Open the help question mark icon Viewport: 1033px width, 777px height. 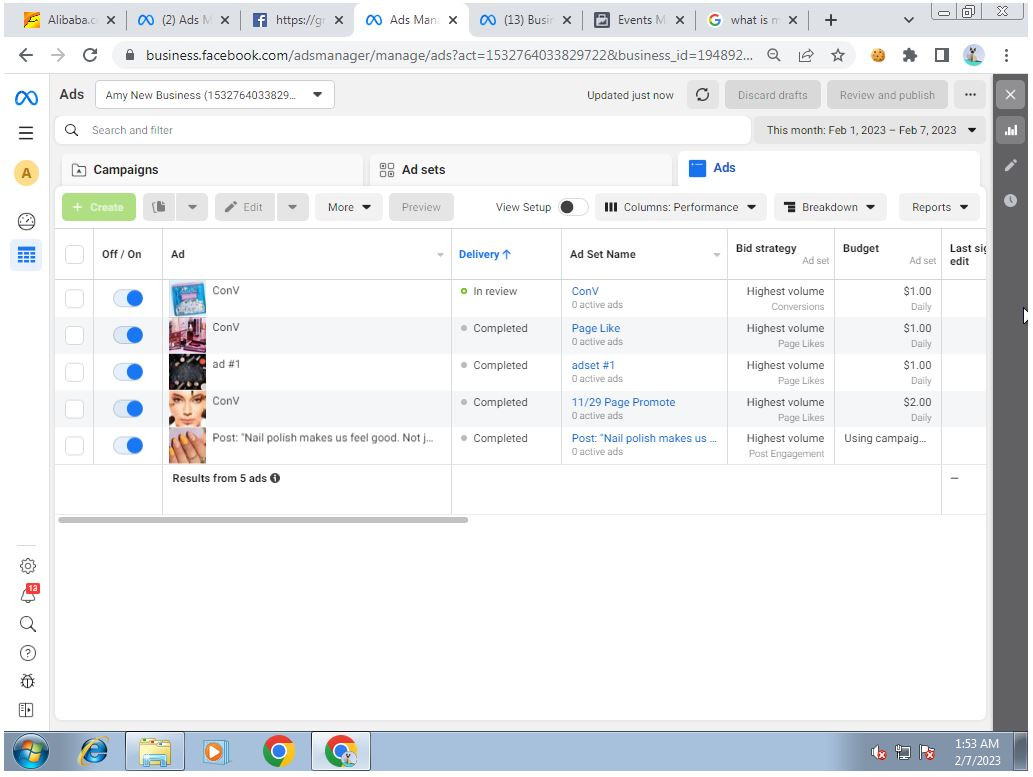pyautogui.click(x=28, y=653)
